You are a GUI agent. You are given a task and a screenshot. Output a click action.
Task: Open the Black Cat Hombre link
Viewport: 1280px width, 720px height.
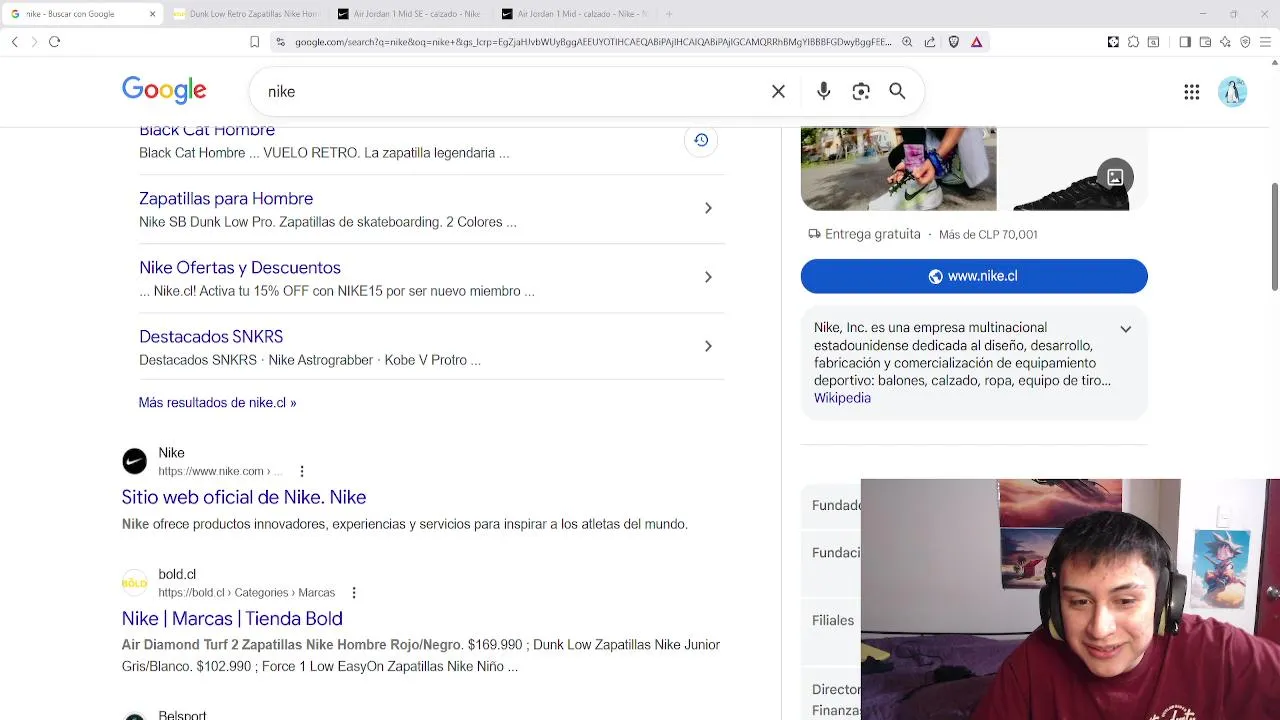tap(207, 131)
